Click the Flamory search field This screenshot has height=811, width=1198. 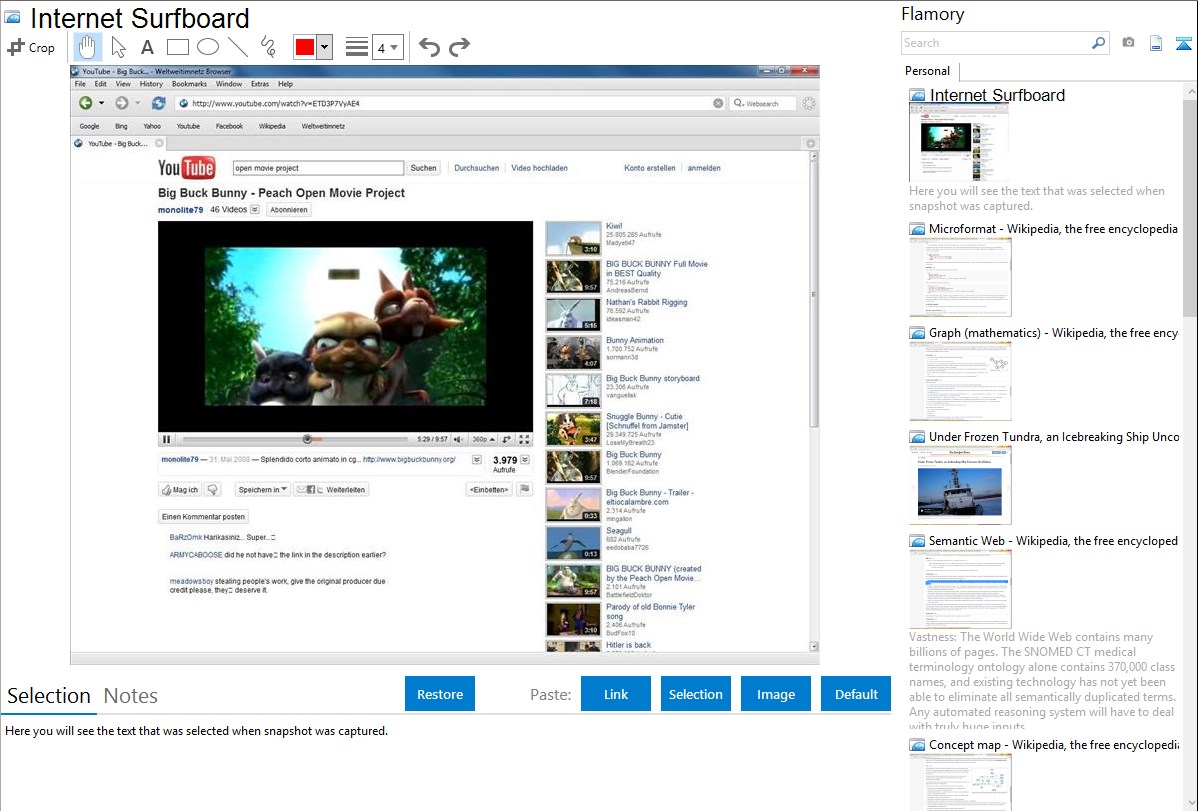point(996,43)
